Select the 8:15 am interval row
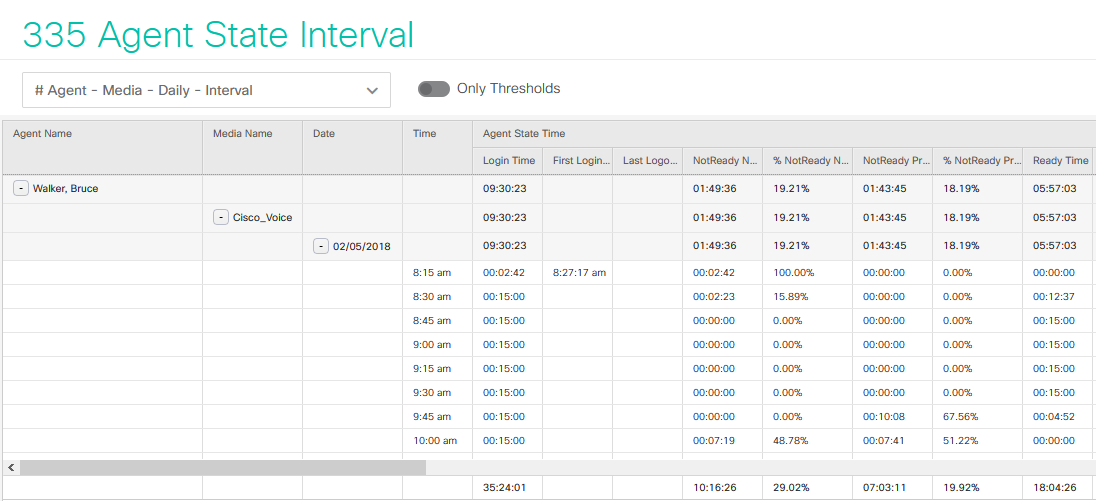This screenshot has height=503, width=1096. tap(548, 272)
